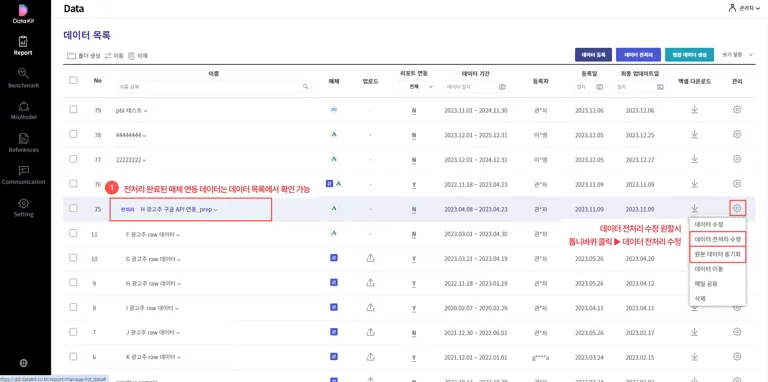Click upload icon for G 광고주 raw 데이터
The image size is (768, 382).
pyautogui.click(x=371, y=258)
